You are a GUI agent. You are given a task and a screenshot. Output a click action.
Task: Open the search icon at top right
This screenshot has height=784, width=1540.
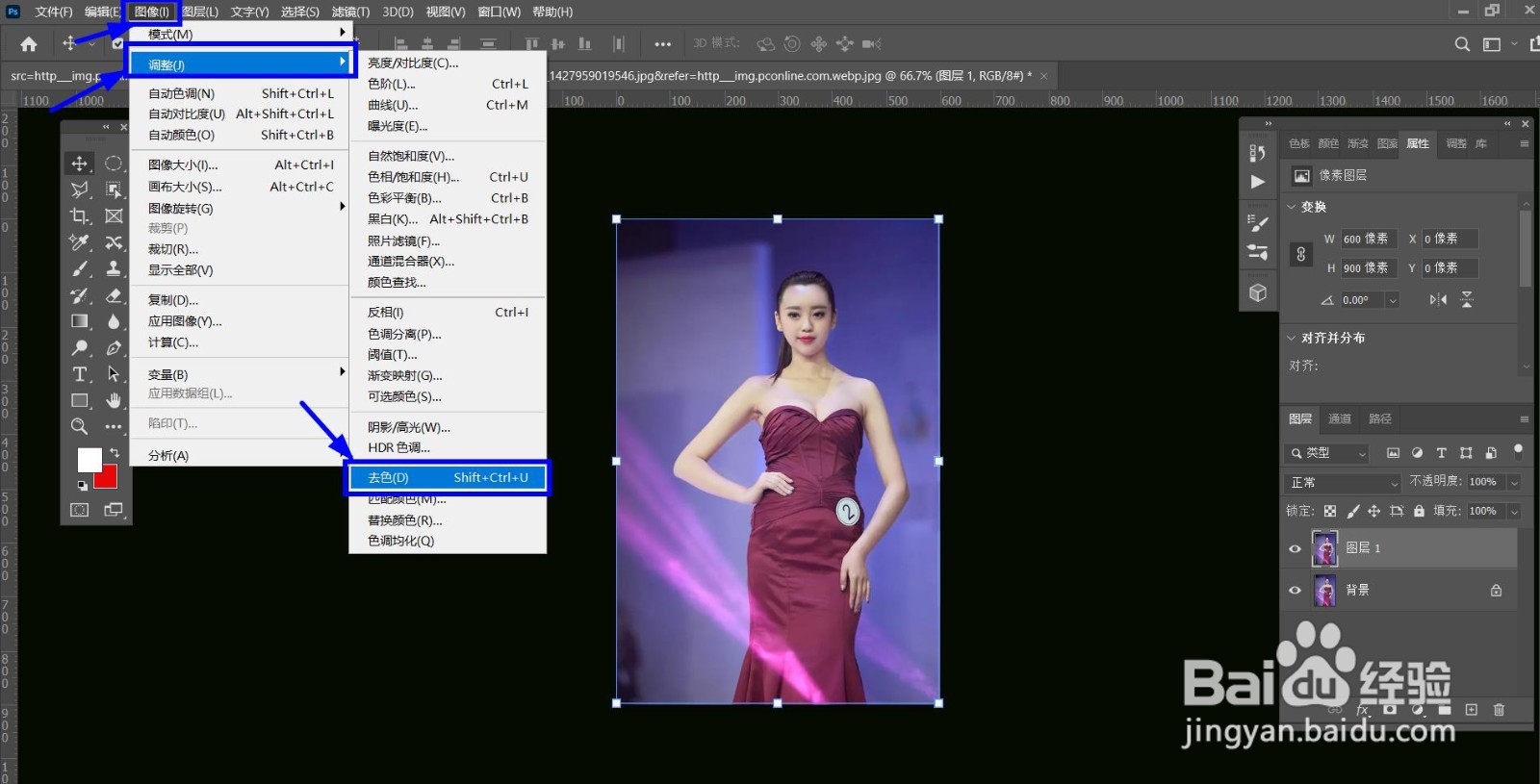coord(1462,44)
